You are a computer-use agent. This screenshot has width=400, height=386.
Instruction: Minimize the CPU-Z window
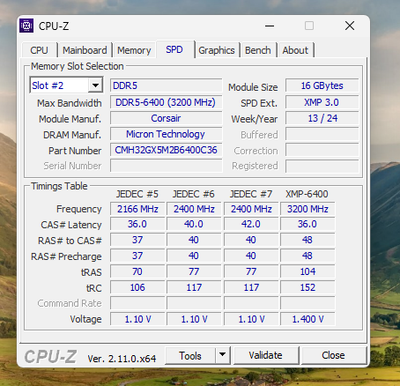[x=270, y=26]
